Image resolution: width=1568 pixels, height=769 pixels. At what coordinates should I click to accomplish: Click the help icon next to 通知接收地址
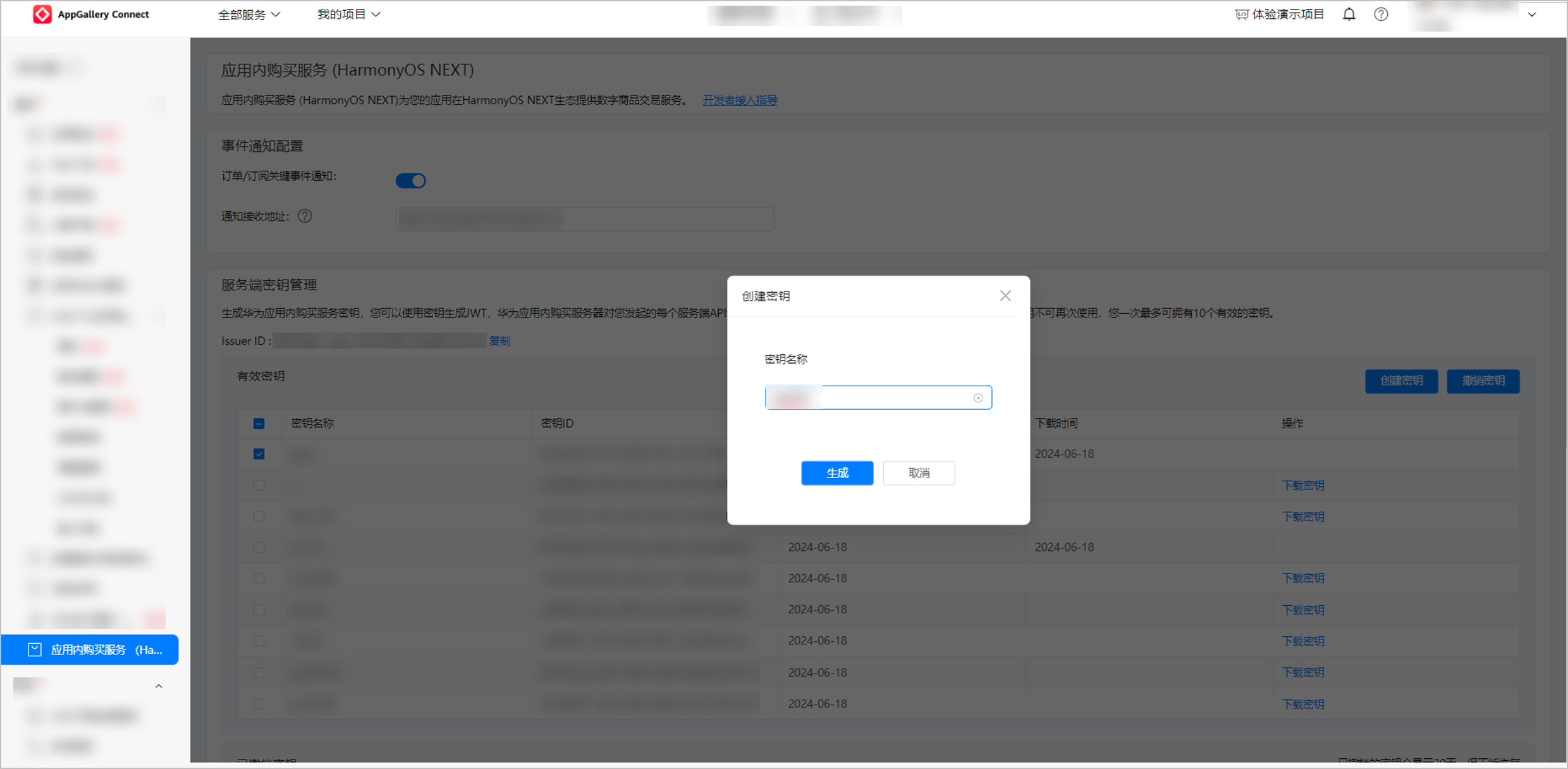(x=305, y=216)
